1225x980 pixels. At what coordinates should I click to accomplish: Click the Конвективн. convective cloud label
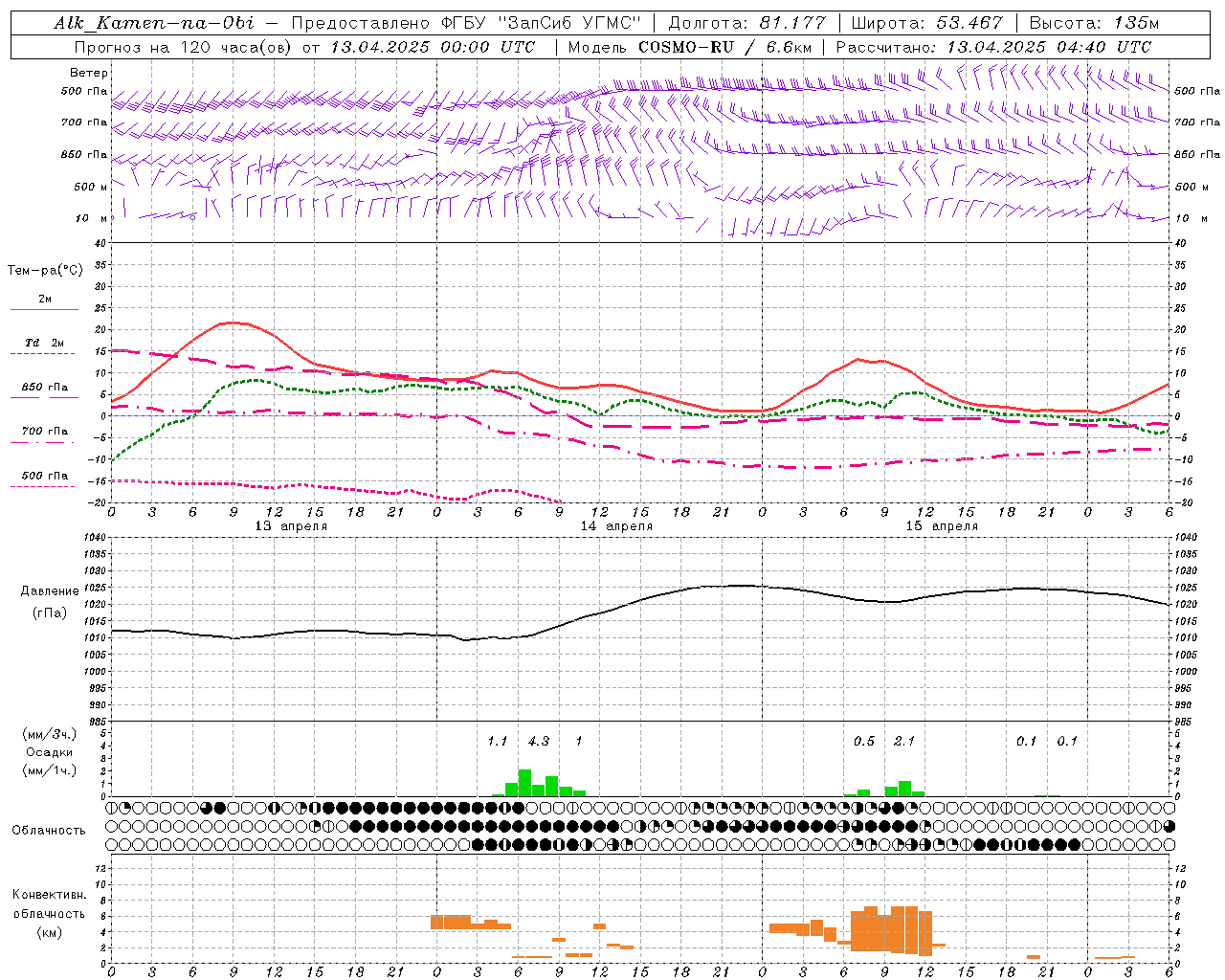[50, 895]
